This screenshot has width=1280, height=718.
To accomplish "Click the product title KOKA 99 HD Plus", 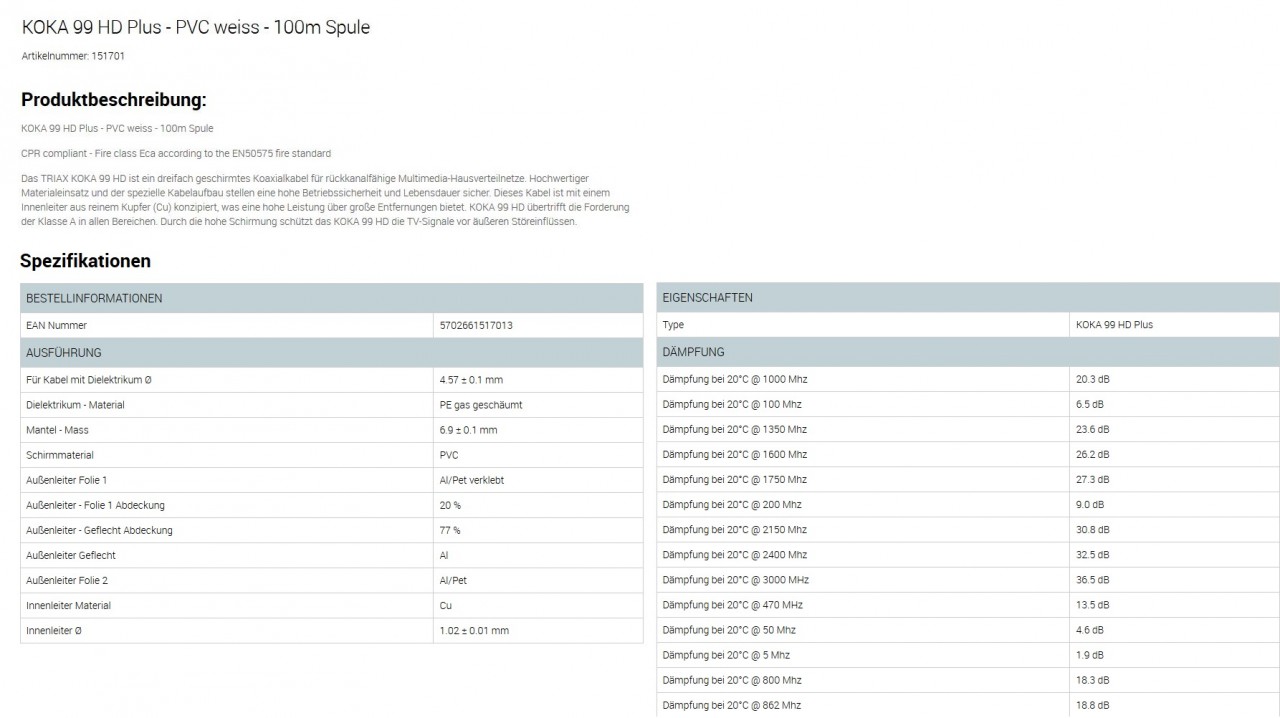I will (x=195, y=28).
